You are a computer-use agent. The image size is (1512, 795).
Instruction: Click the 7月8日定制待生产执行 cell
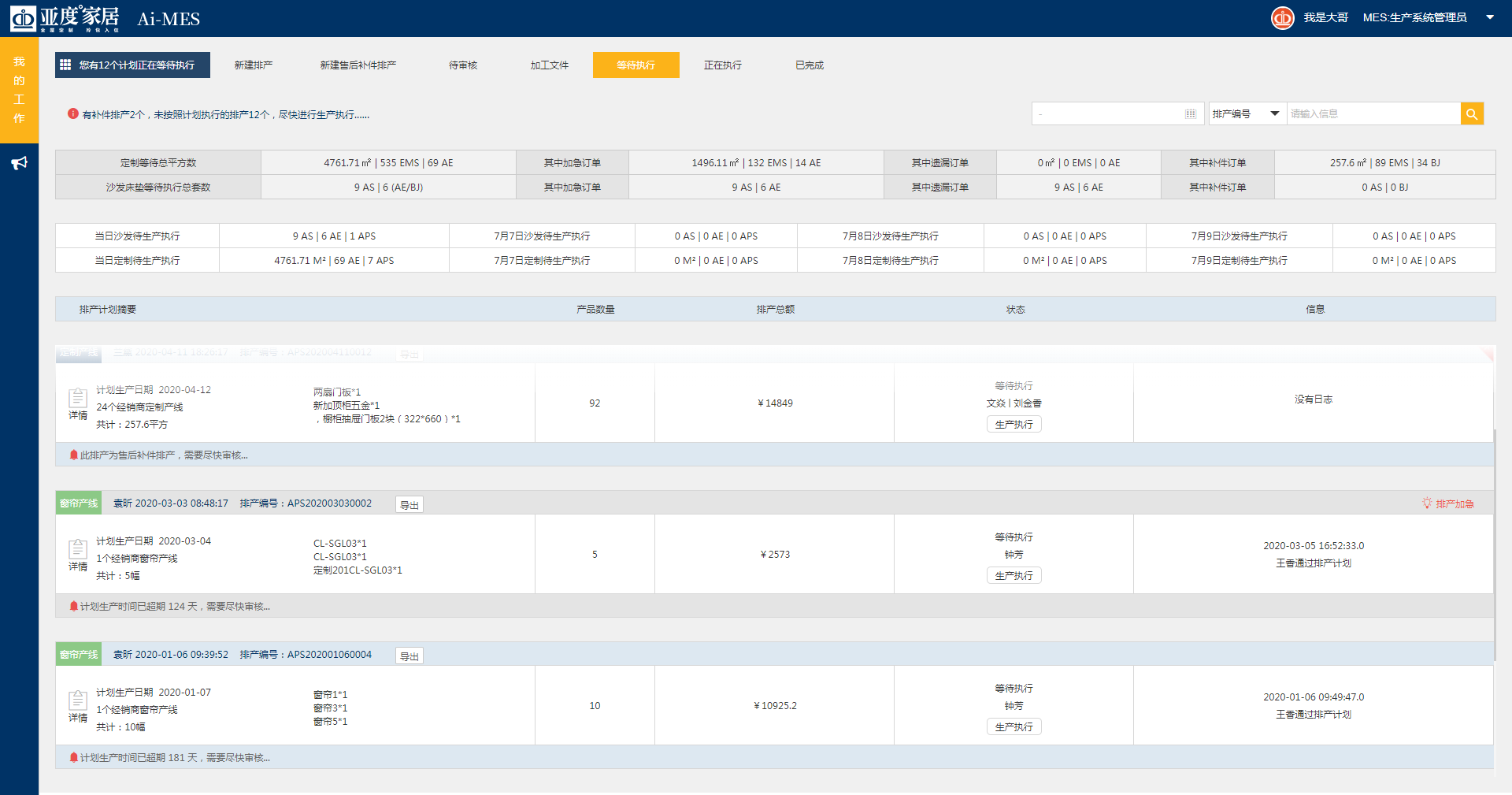click(x=891, y=260)
